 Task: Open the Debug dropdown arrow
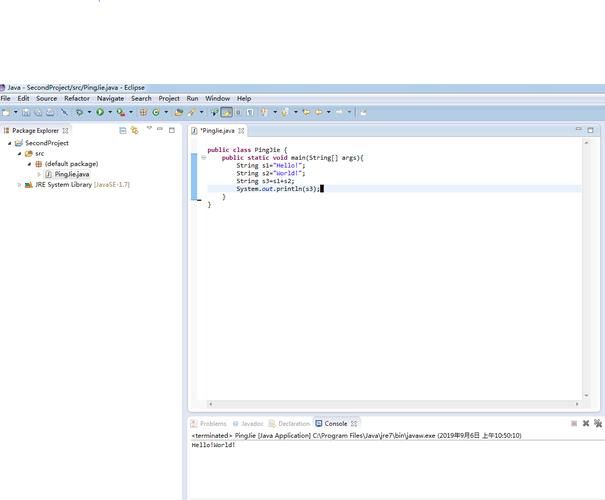tap(89, 112)
